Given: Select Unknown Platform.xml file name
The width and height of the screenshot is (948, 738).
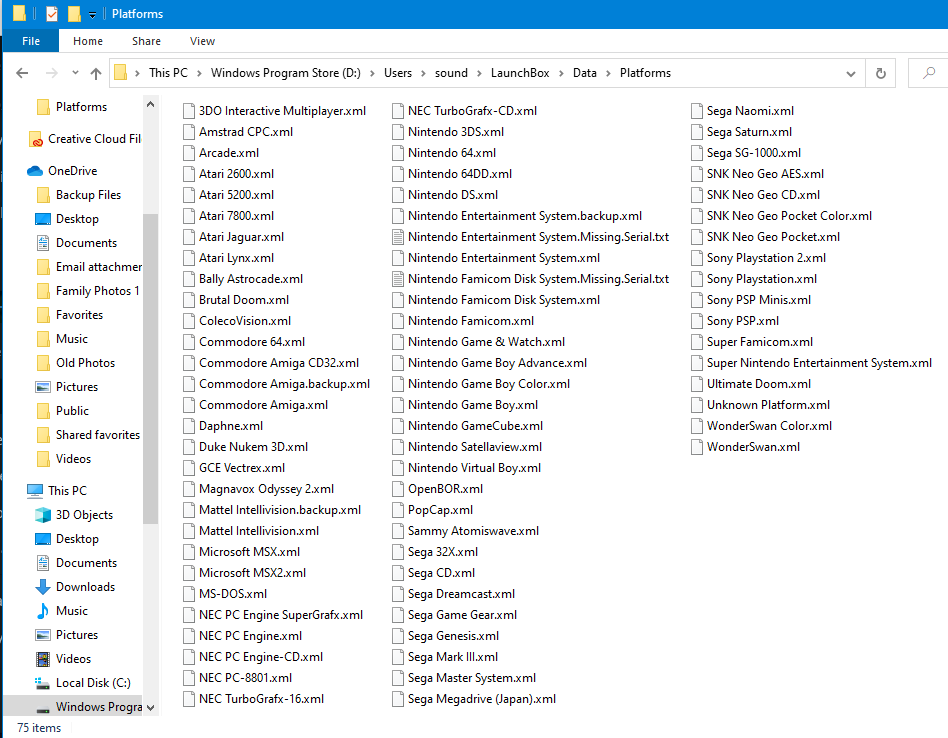Looking at the screenshot, I should click(768, 405).
